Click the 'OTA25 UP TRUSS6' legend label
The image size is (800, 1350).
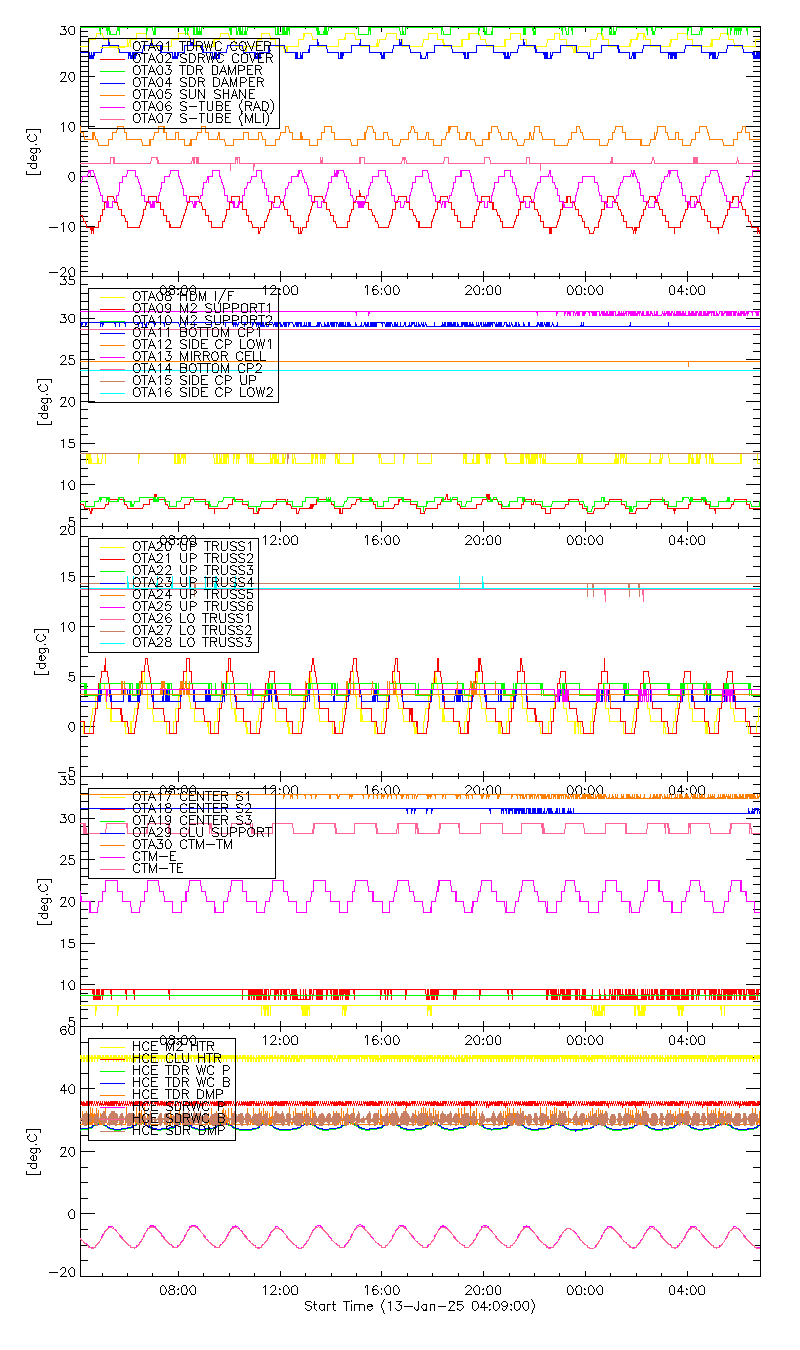coord(193,605)
